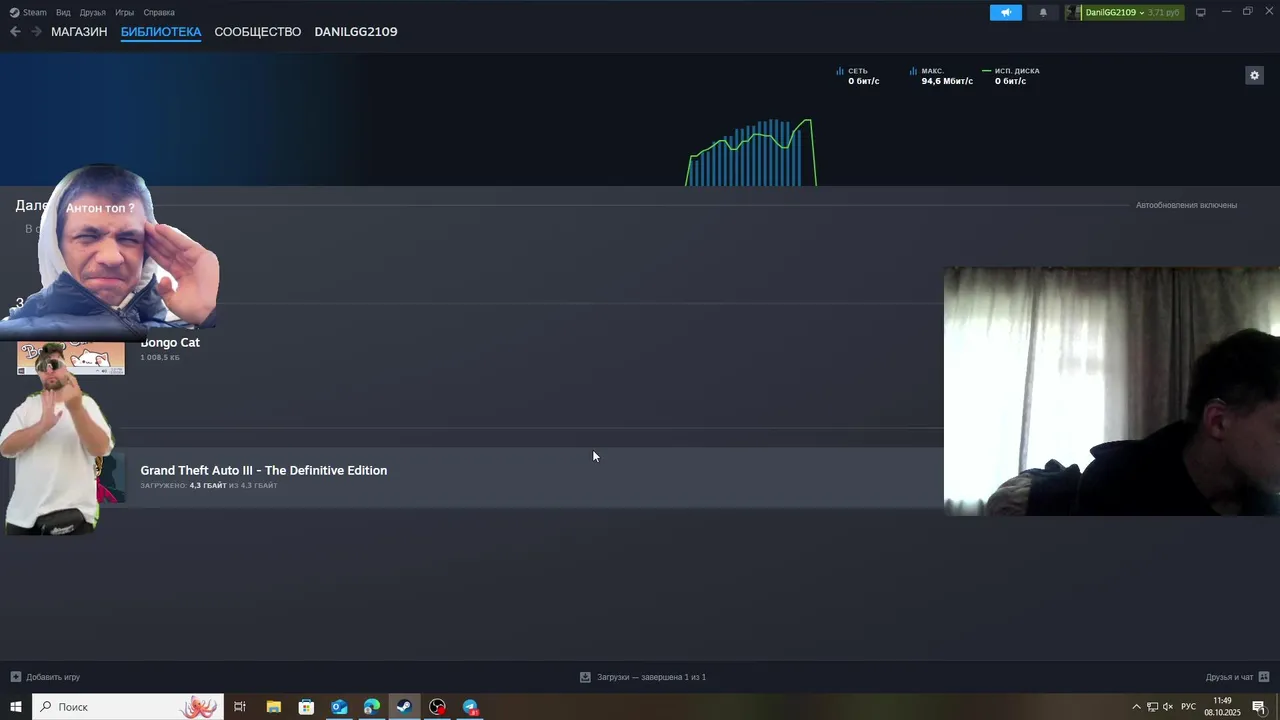Click the Добавить игру plus icon
Image resolution: width=1280 pixels, height=720 pixels.
point(15,677)
